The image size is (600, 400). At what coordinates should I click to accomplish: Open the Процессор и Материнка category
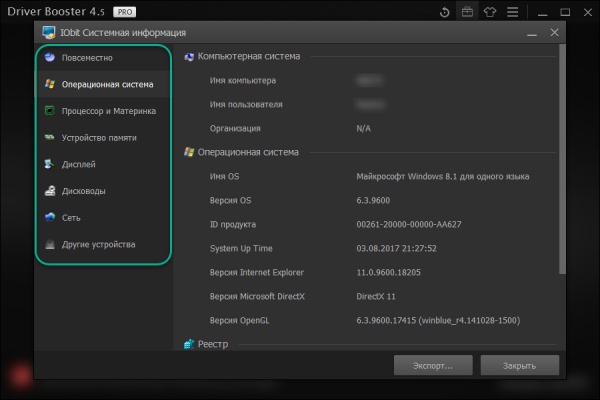104,111
